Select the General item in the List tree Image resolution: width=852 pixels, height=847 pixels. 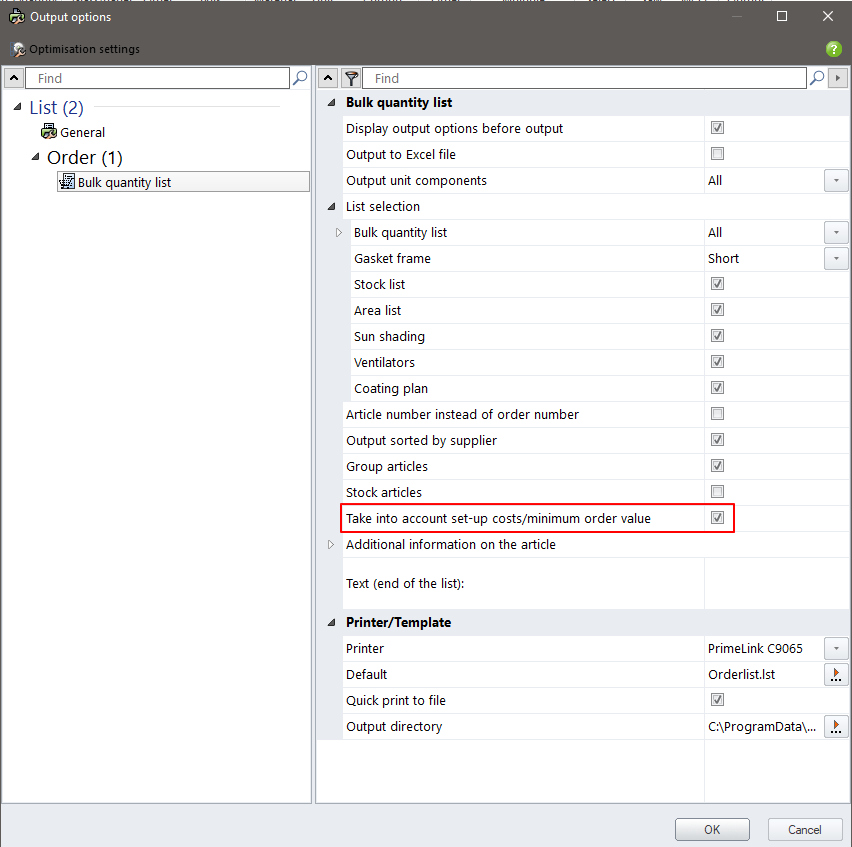pyautogui.click(x=82, y=132)
